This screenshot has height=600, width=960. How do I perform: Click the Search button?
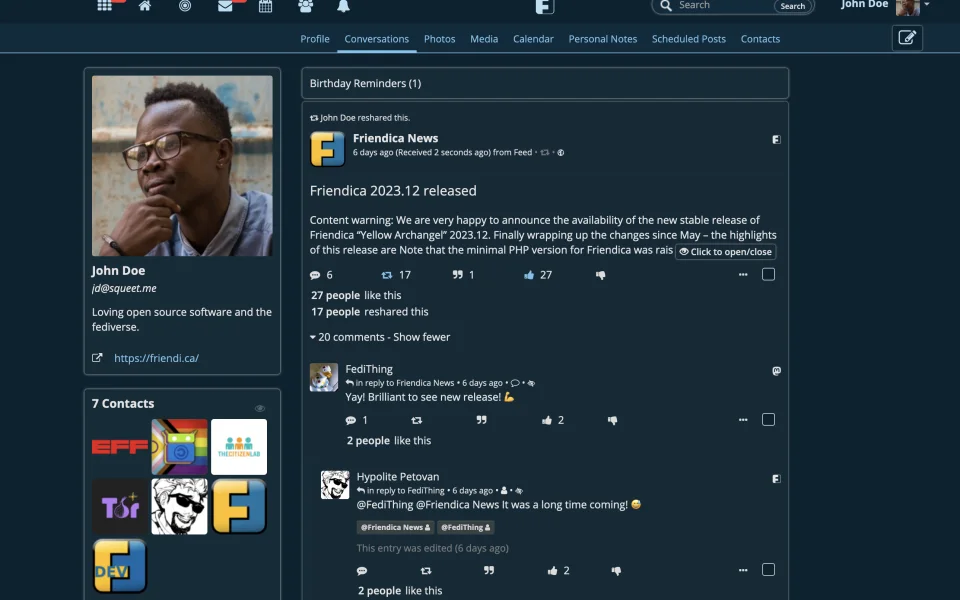coord(793,6)
